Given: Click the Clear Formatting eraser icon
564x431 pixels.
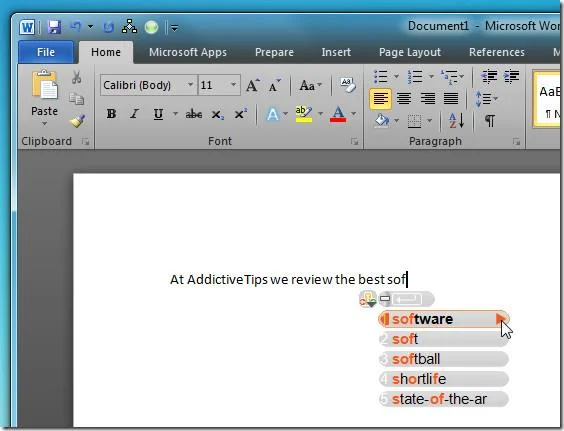Looking at the screenshot, I should (347, 85).
